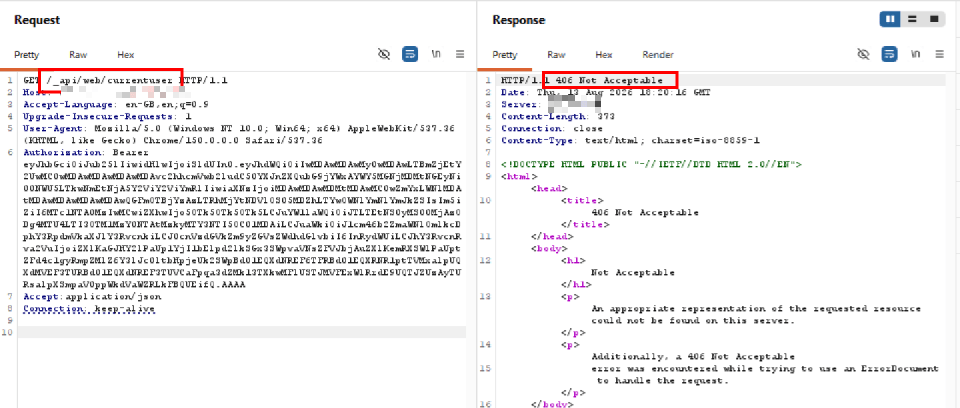Open the Render tab in Response panel
The height and width of the screenshot is (408, 960).
[658, 55]
